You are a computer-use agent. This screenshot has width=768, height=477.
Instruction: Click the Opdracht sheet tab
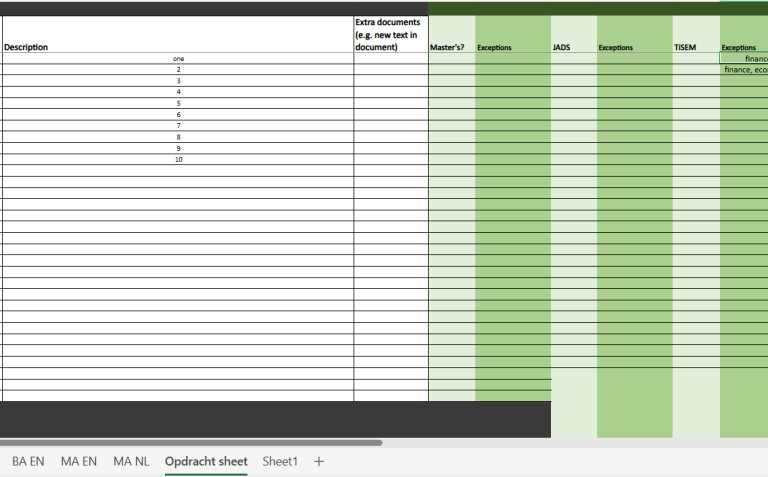[x=206, y=461]
